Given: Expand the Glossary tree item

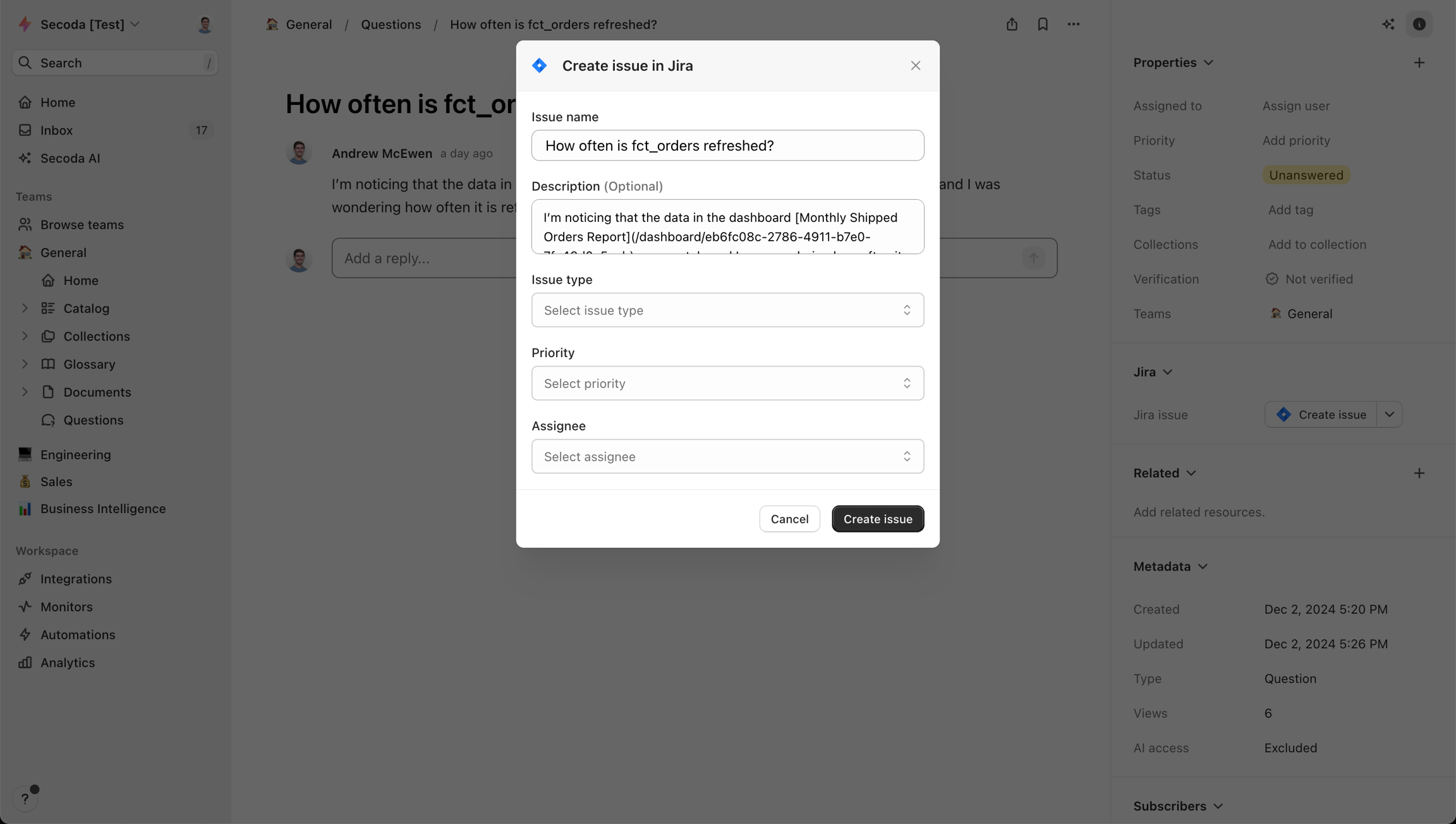Looking at the screenshot, I should 25,364.
